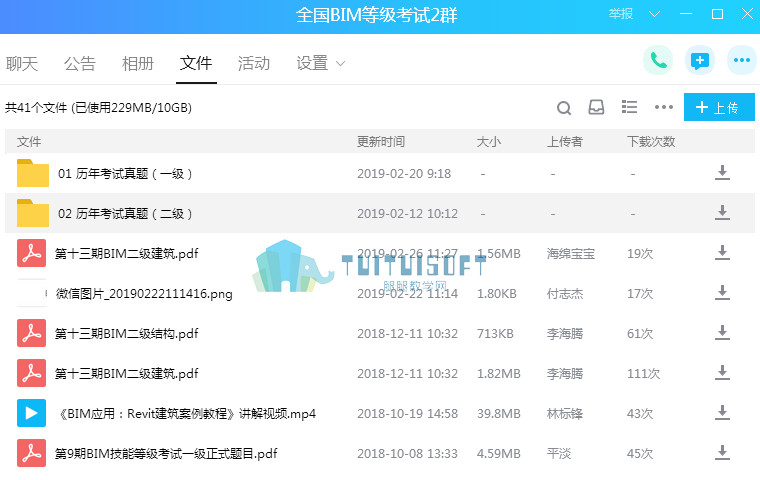Screen dimensions: 760x480
Task: Search files with the magnifier icon
Action: (x=564, y=107)
